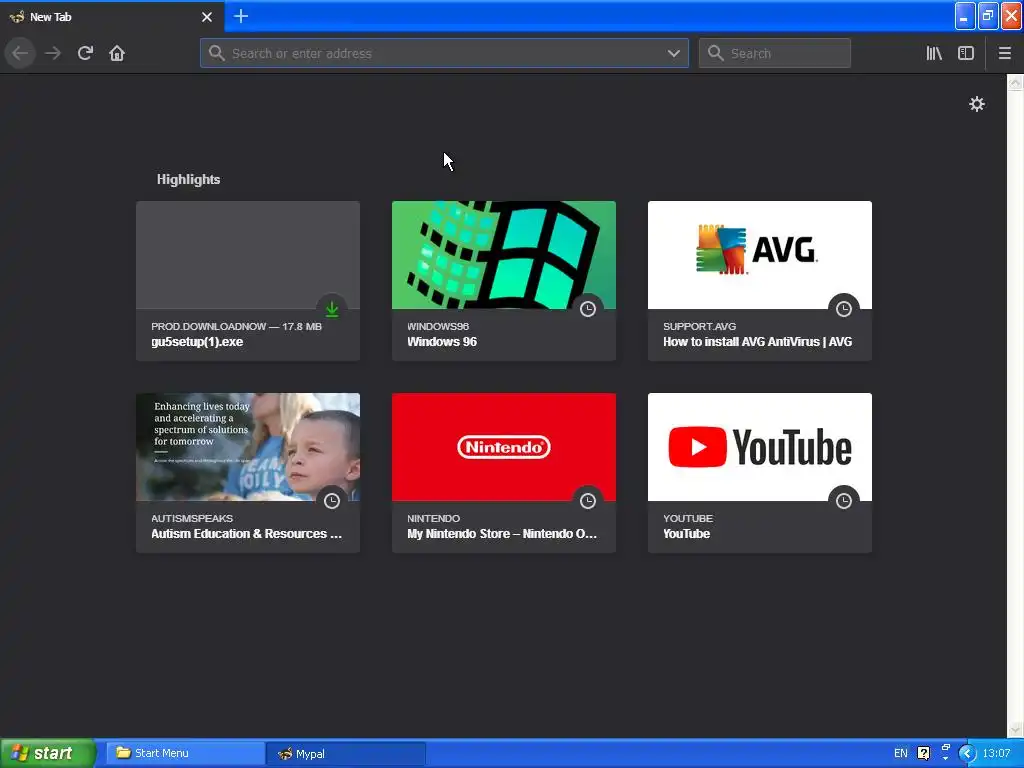Open 'Autism Education & Resources ...' link

tap(246, 534)
